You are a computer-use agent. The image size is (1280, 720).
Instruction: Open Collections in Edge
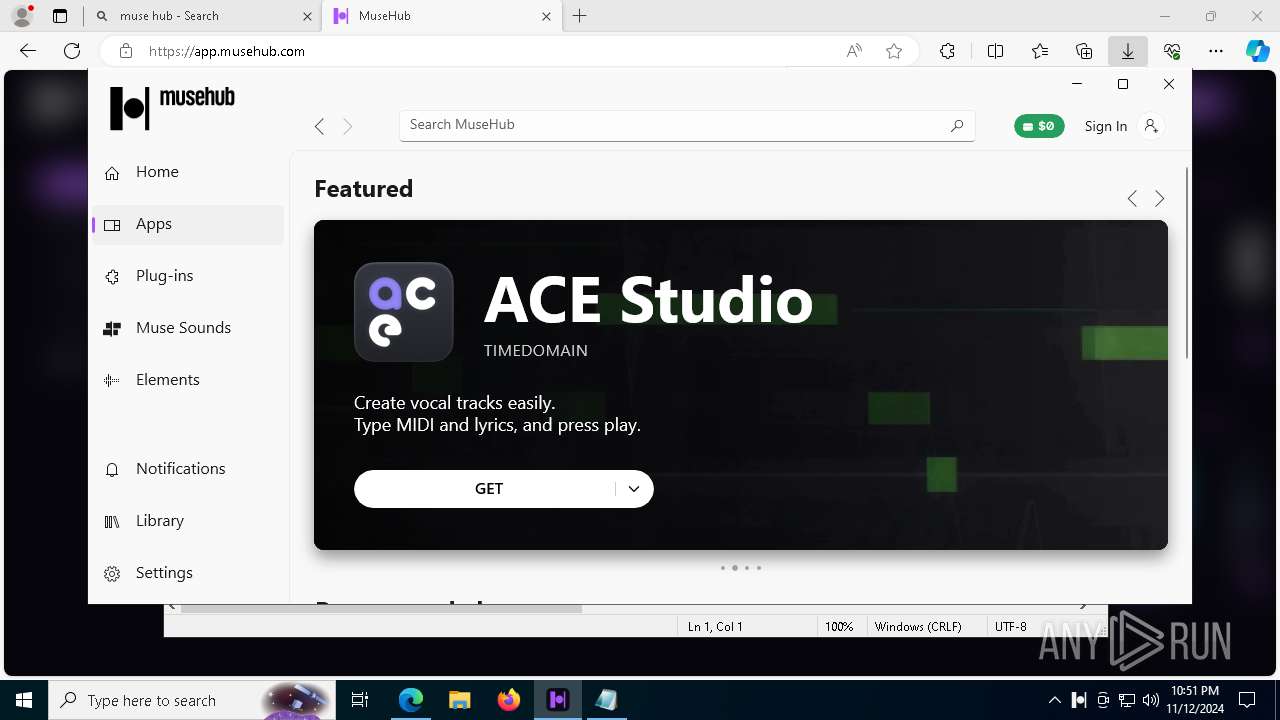click(1084, 51)
